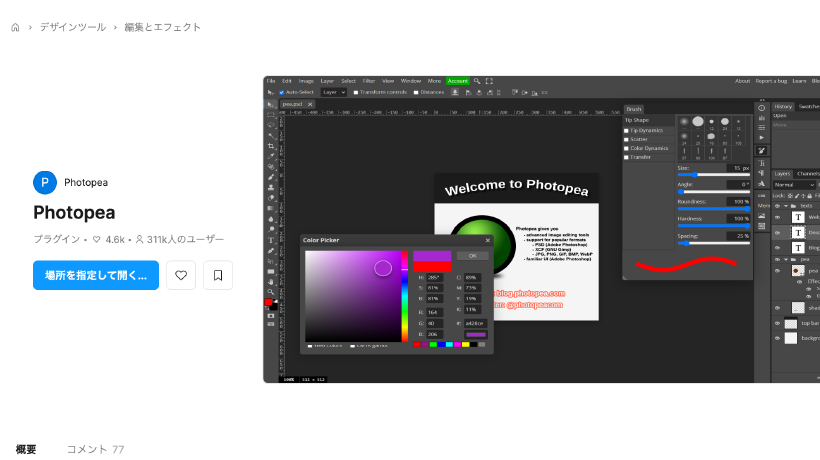Click the hex color input field
The image size is (820, 460).
(x=475, y=324)
